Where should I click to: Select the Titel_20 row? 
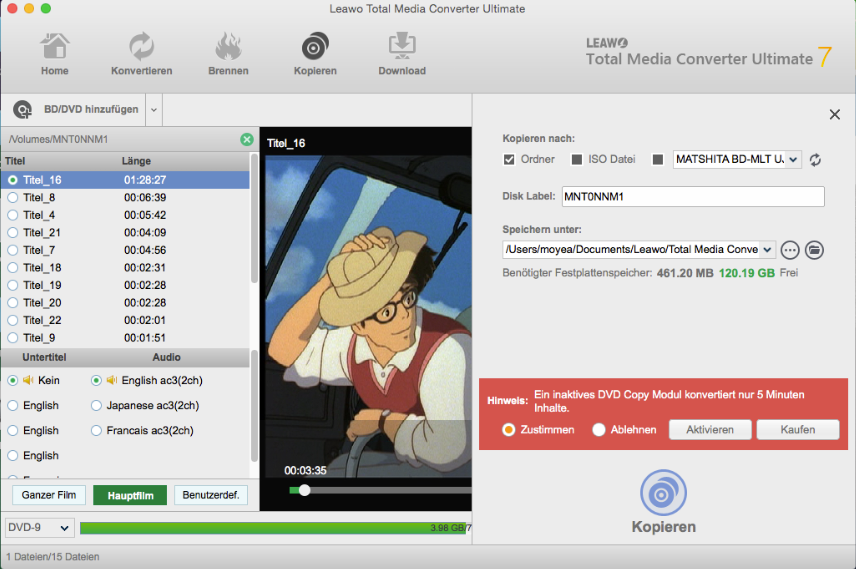tap(126, 302)
